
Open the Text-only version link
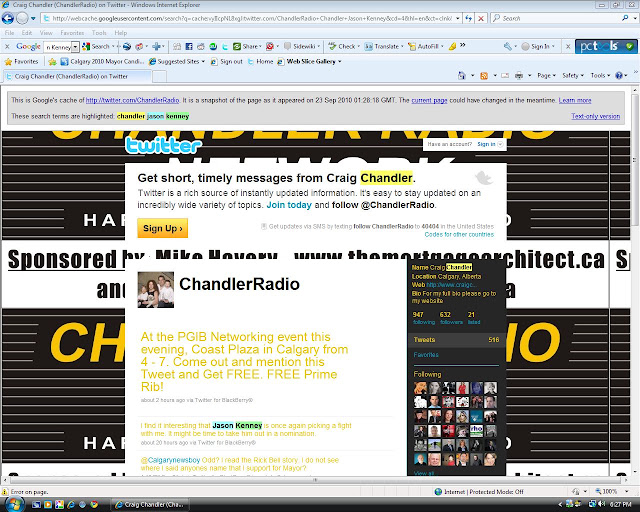tap(596, 116)
